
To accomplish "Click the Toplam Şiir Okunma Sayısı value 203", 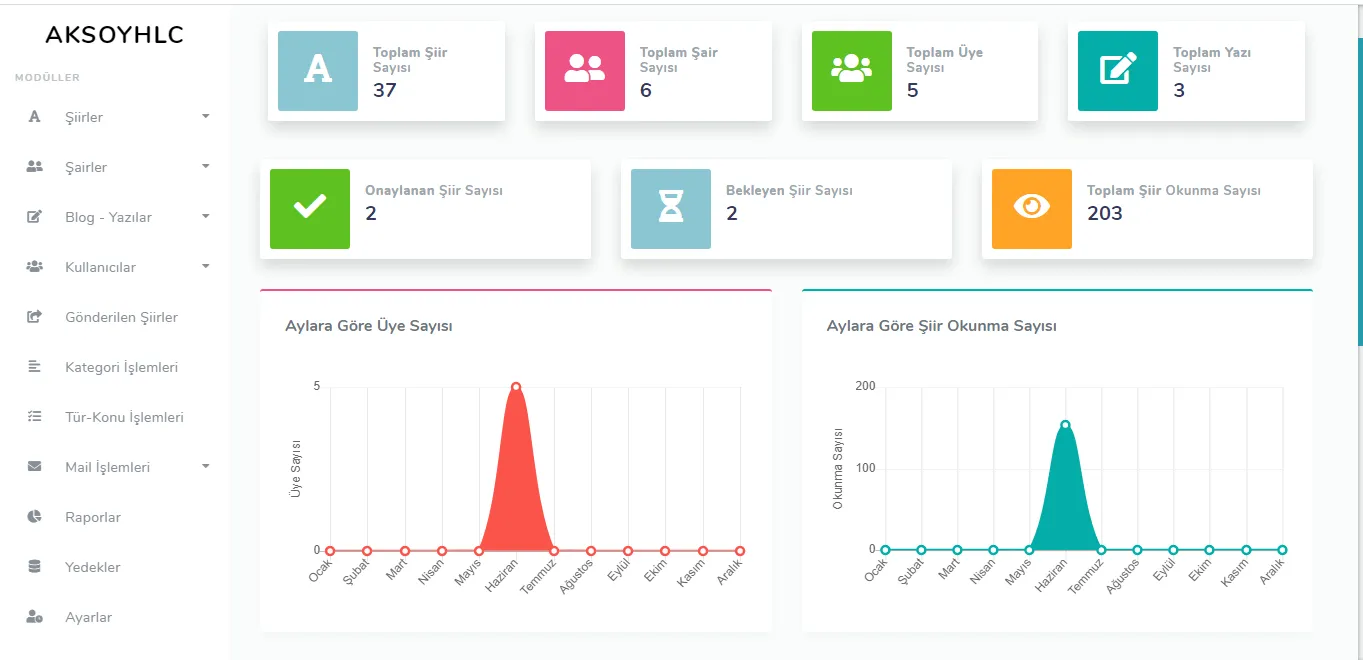I will point(1105,213).
